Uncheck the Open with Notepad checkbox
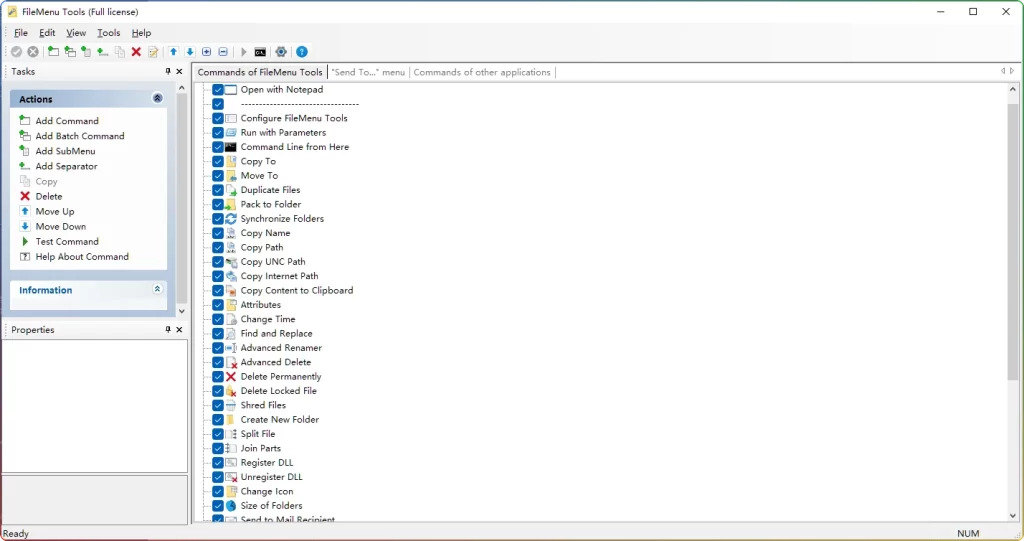Image resolution: width=1024 pixels, height=541 pixels. (x=218, y=90)
